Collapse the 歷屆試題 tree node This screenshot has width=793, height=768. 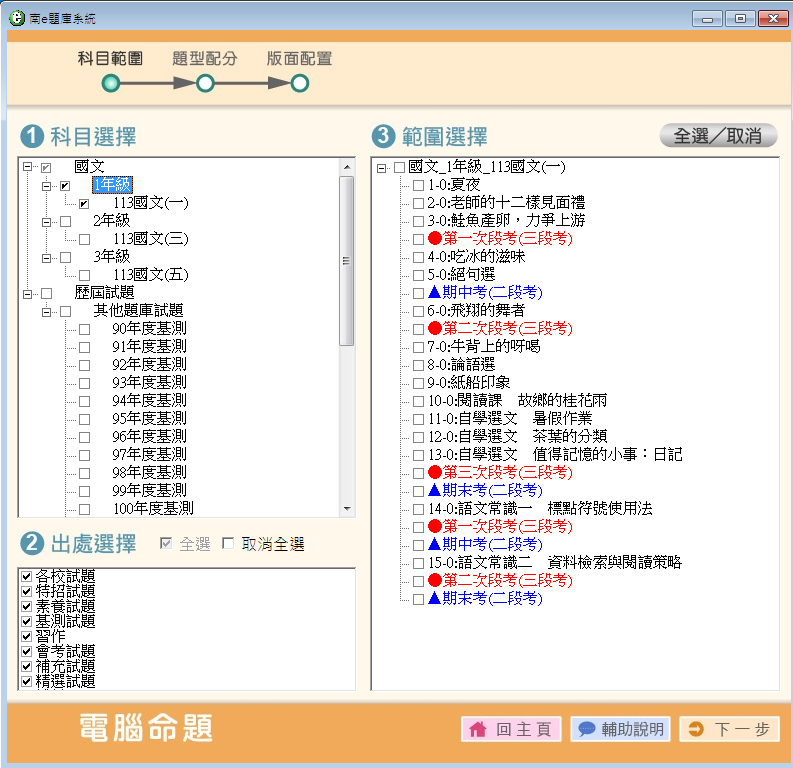[28, 294]
